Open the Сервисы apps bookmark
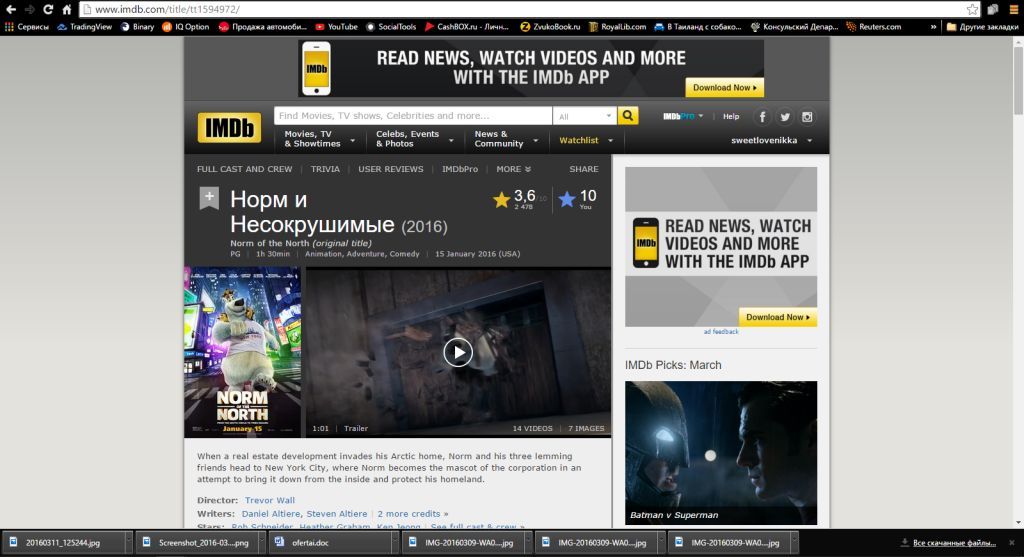1024x557 pixels. point(27,27)
